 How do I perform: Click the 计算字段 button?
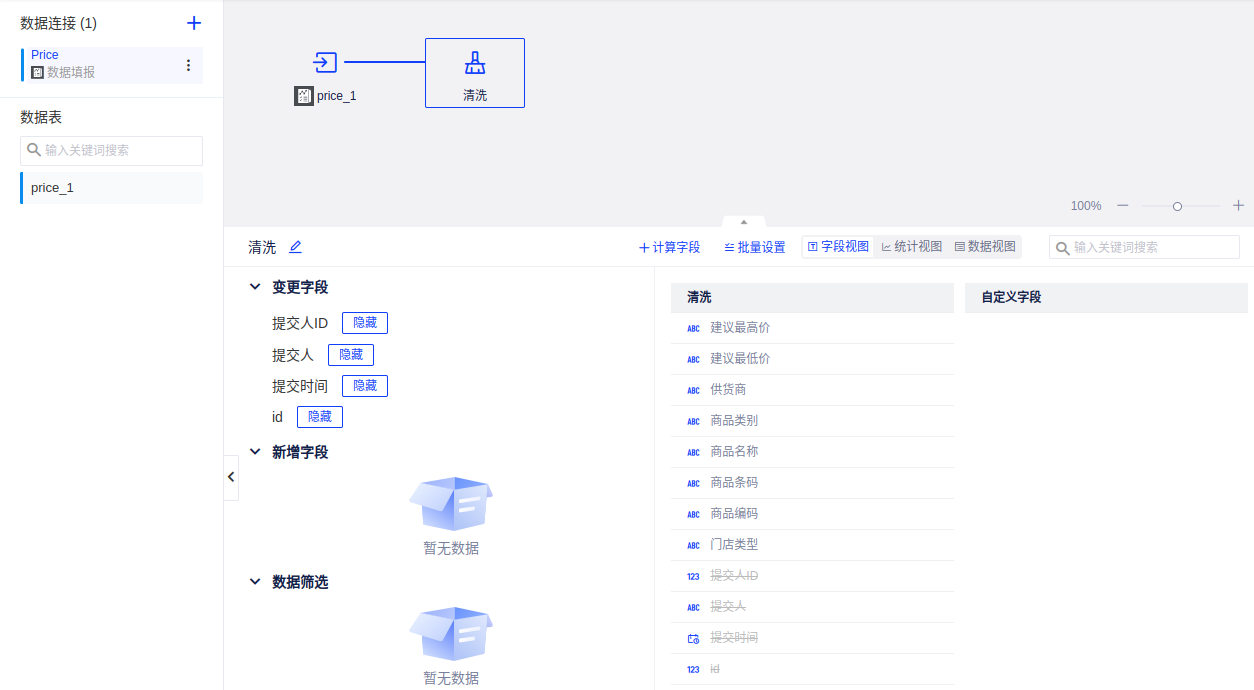click(669, 247)
